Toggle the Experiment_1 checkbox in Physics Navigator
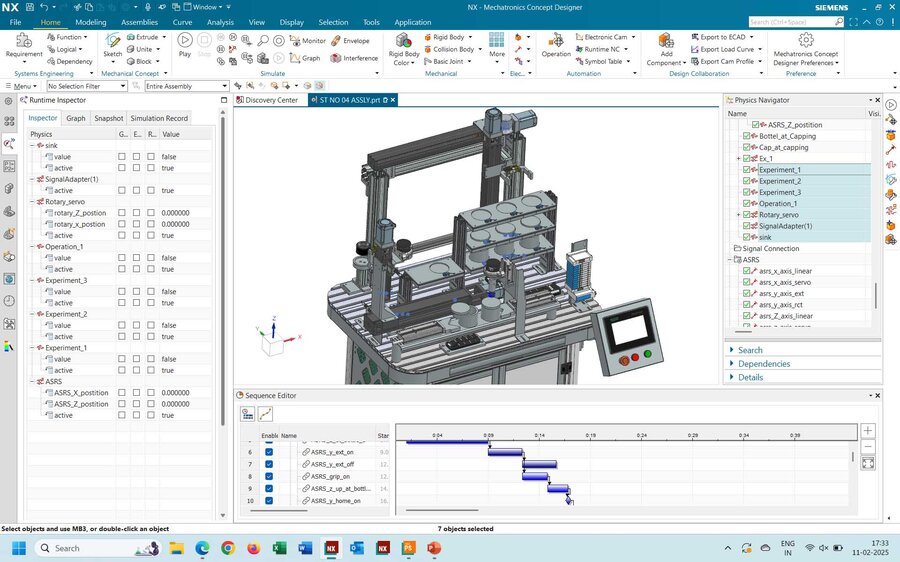This screenshot has height=562, width=900. coord(747,169)
